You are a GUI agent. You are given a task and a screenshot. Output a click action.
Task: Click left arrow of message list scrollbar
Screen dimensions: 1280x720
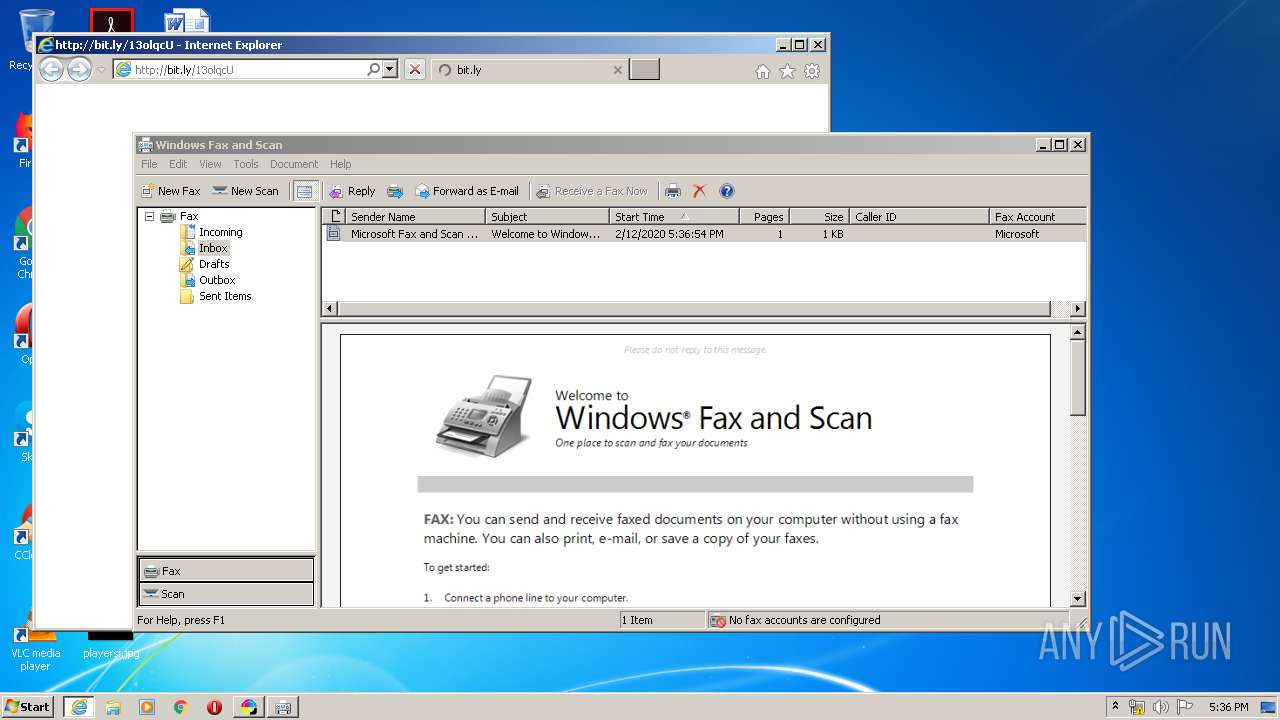point(330,309)
